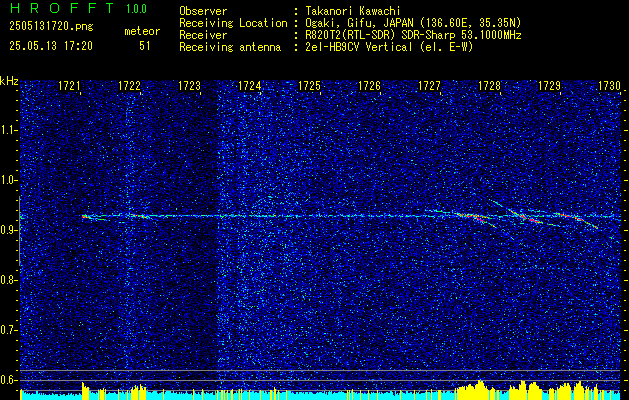Click the 1729 time marker

pyautogui.click(x=549, y=85)
